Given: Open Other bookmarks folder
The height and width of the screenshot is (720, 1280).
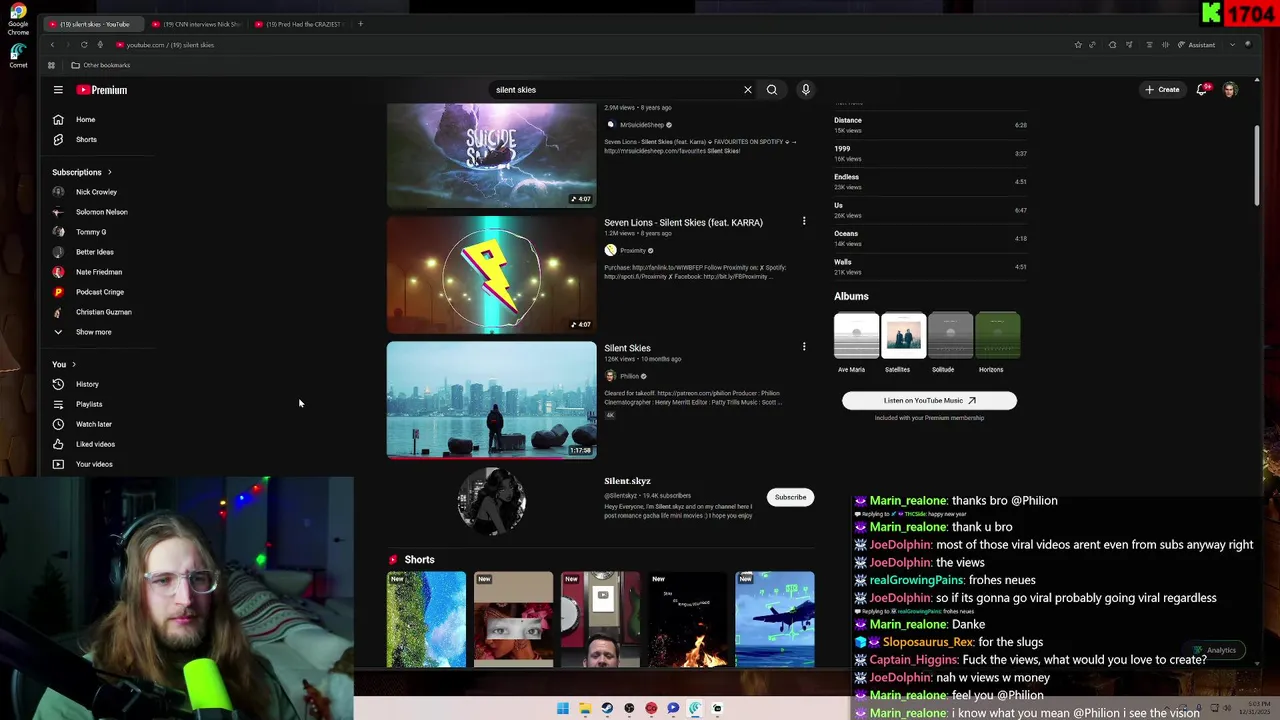Looking at the screenshot, I should 100,65.
